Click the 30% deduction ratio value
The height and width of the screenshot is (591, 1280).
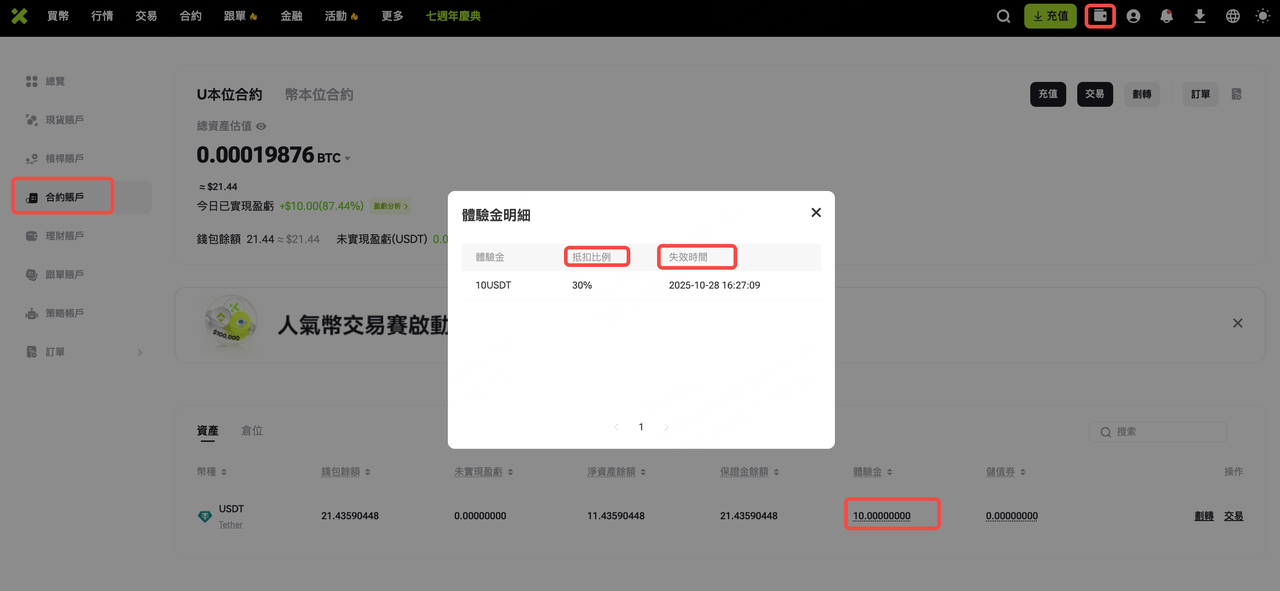tap(582, 285)
